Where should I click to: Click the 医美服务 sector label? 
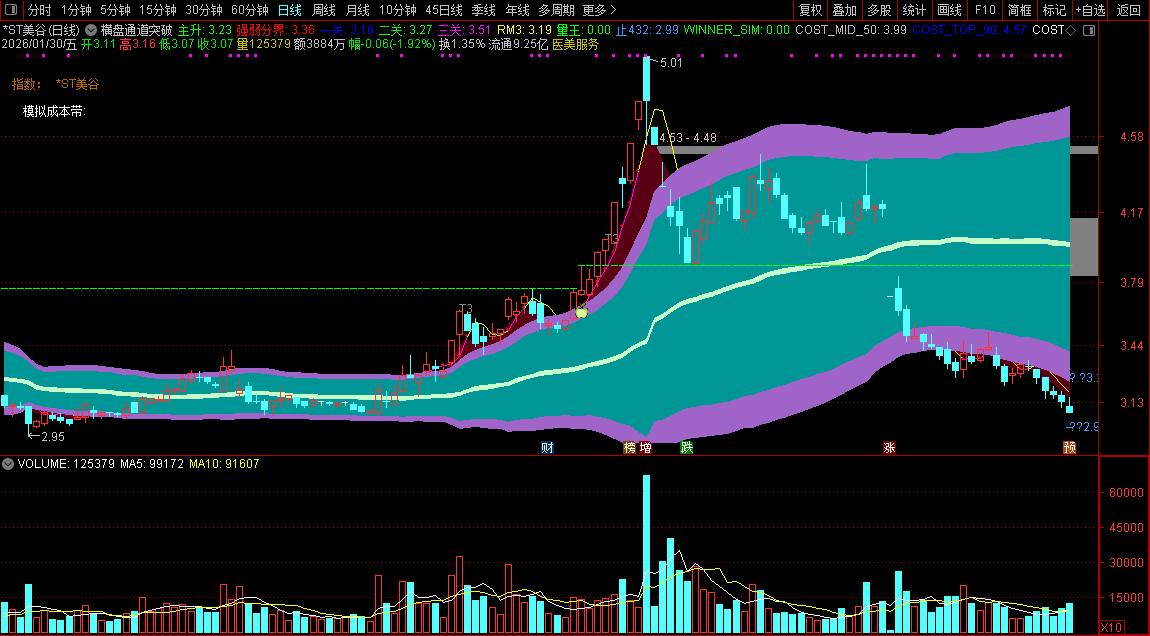[x=576, y=44]
